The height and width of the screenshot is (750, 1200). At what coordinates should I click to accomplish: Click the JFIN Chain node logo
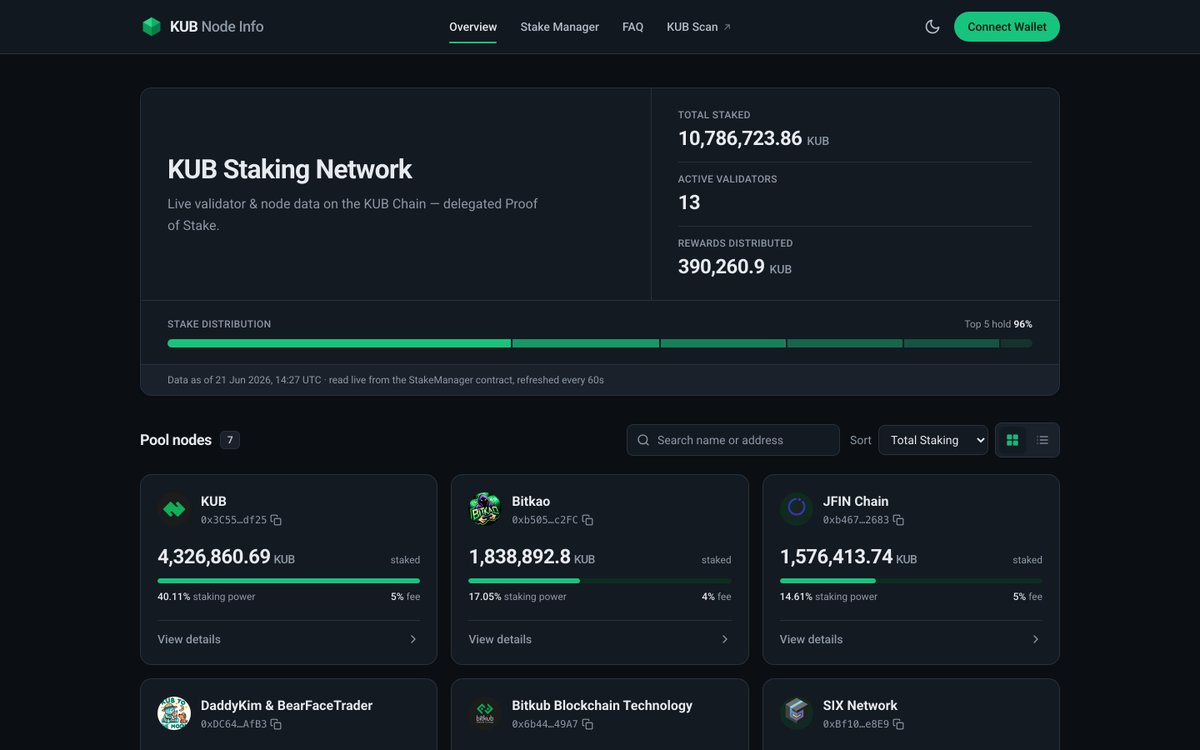(x=796, y=509)
